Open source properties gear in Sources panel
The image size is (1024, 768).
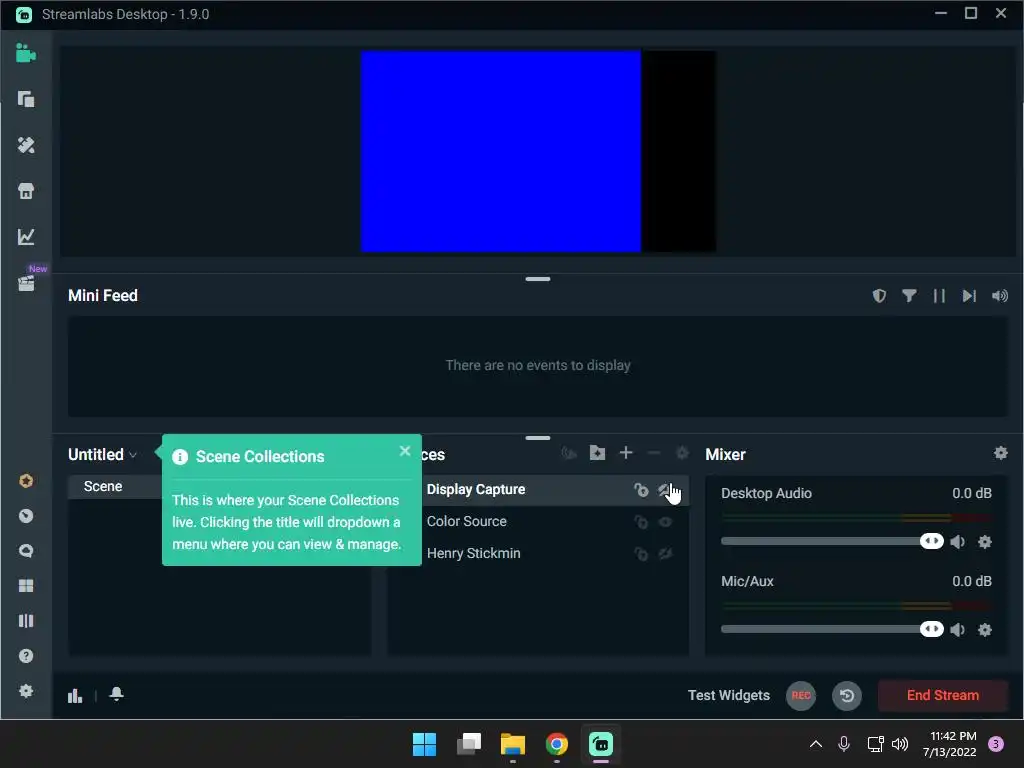[x=682, y=453]
